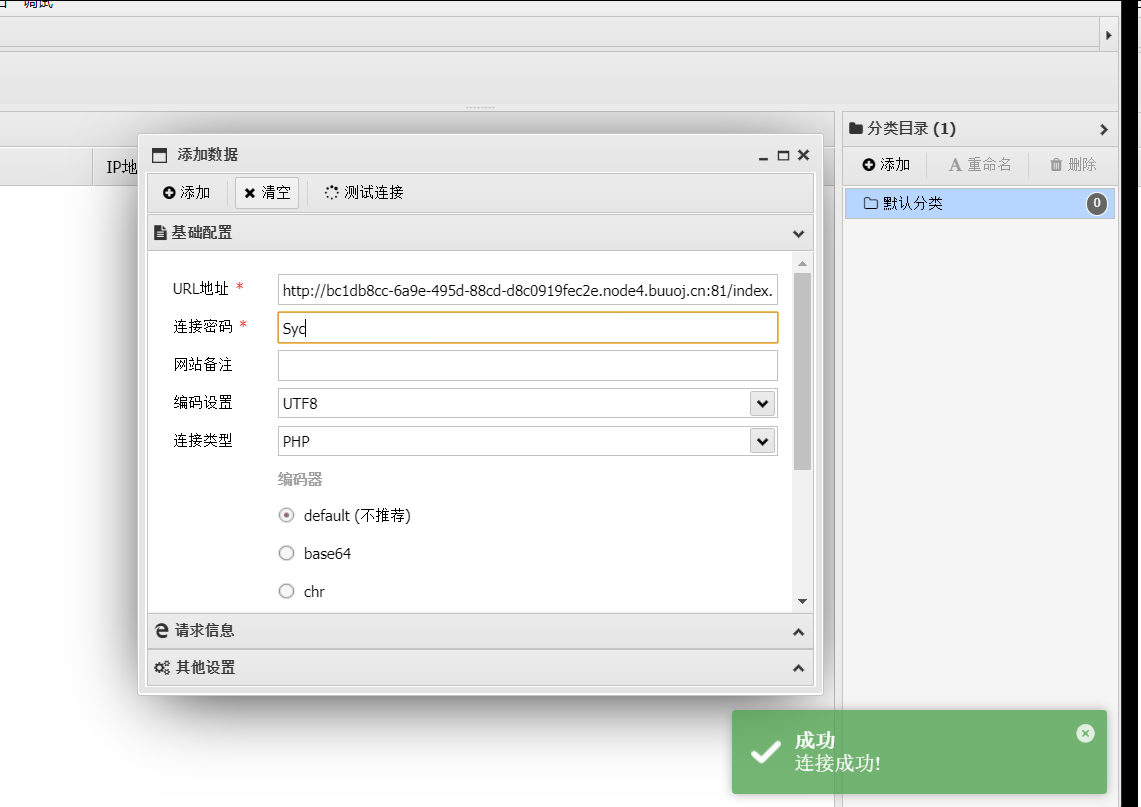
Task: Select the base64 encoder radio button
Action: point(287,553)
